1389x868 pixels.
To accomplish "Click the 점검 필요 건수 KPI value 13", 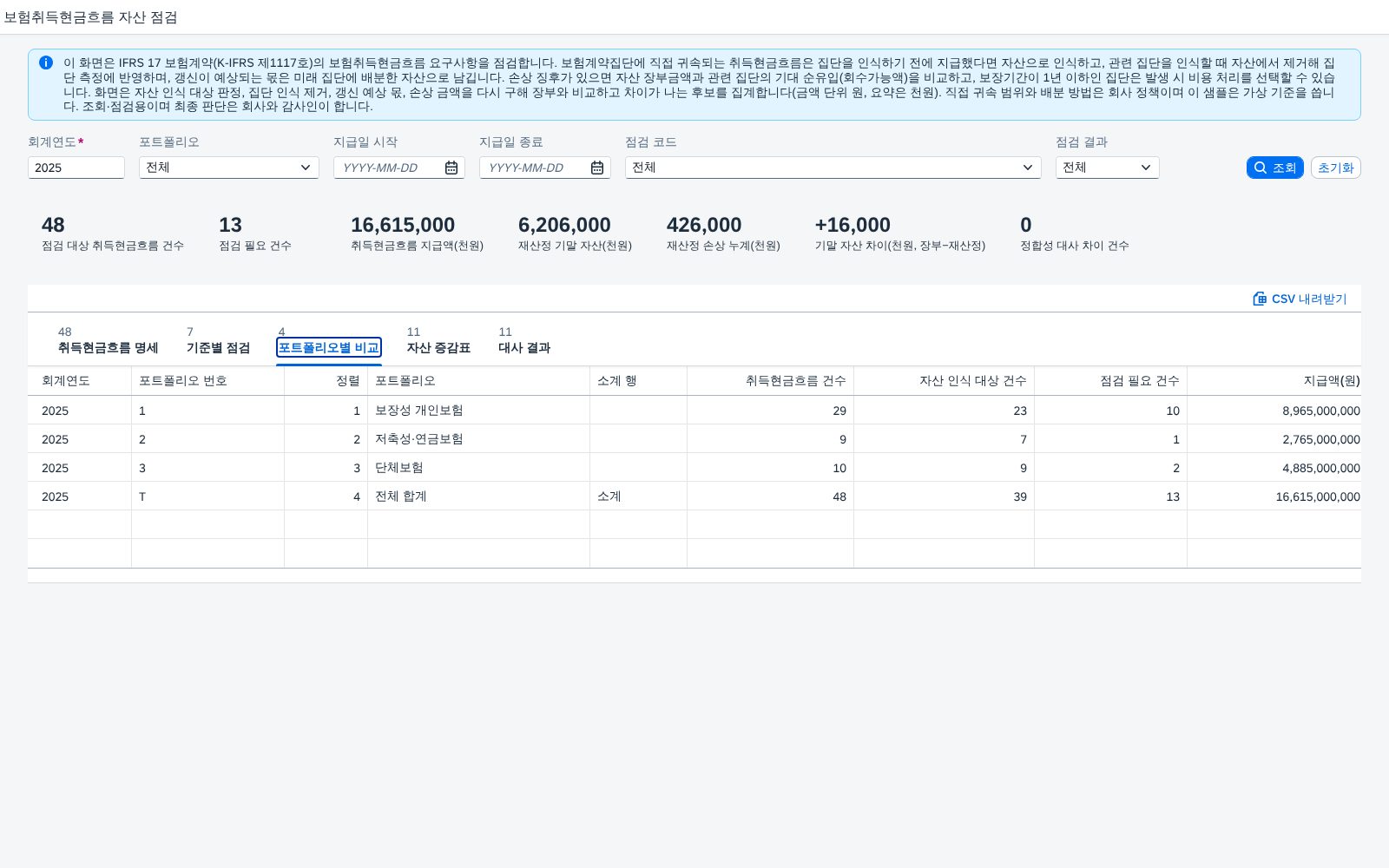I will click(230, 225).
